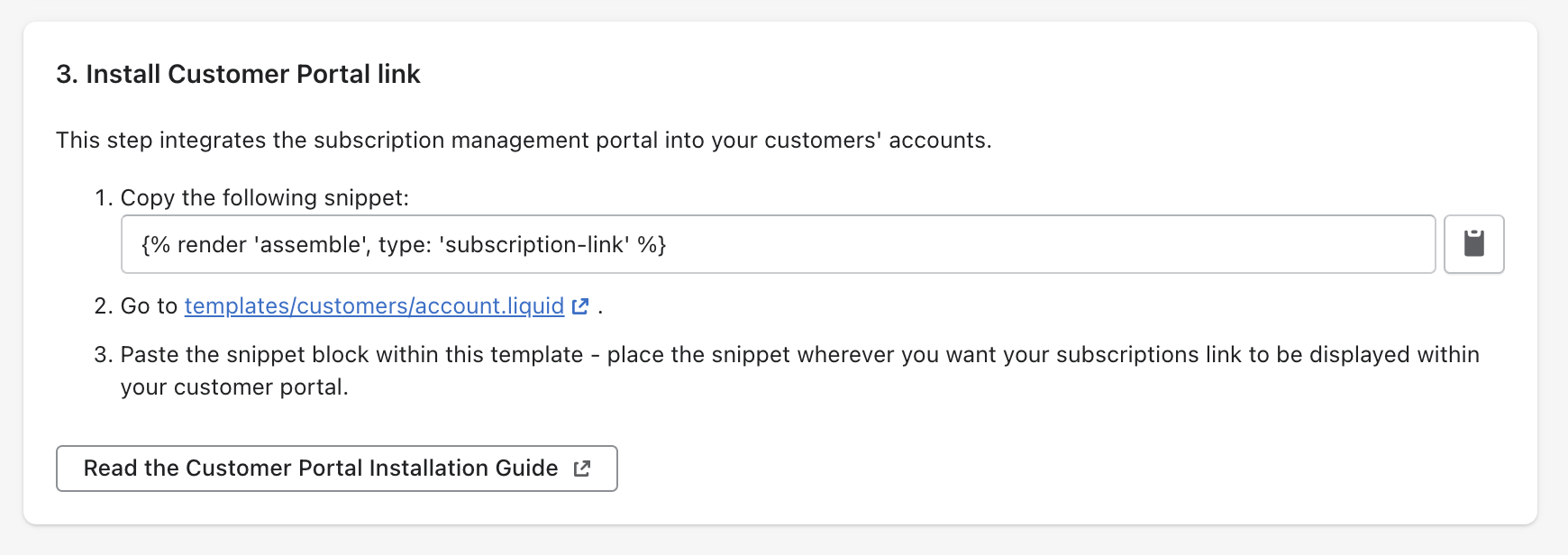Click 'type:' inside the snippet field
Image resolution: width=1568 pixels, height=555 pixels.
click(403, 245)
